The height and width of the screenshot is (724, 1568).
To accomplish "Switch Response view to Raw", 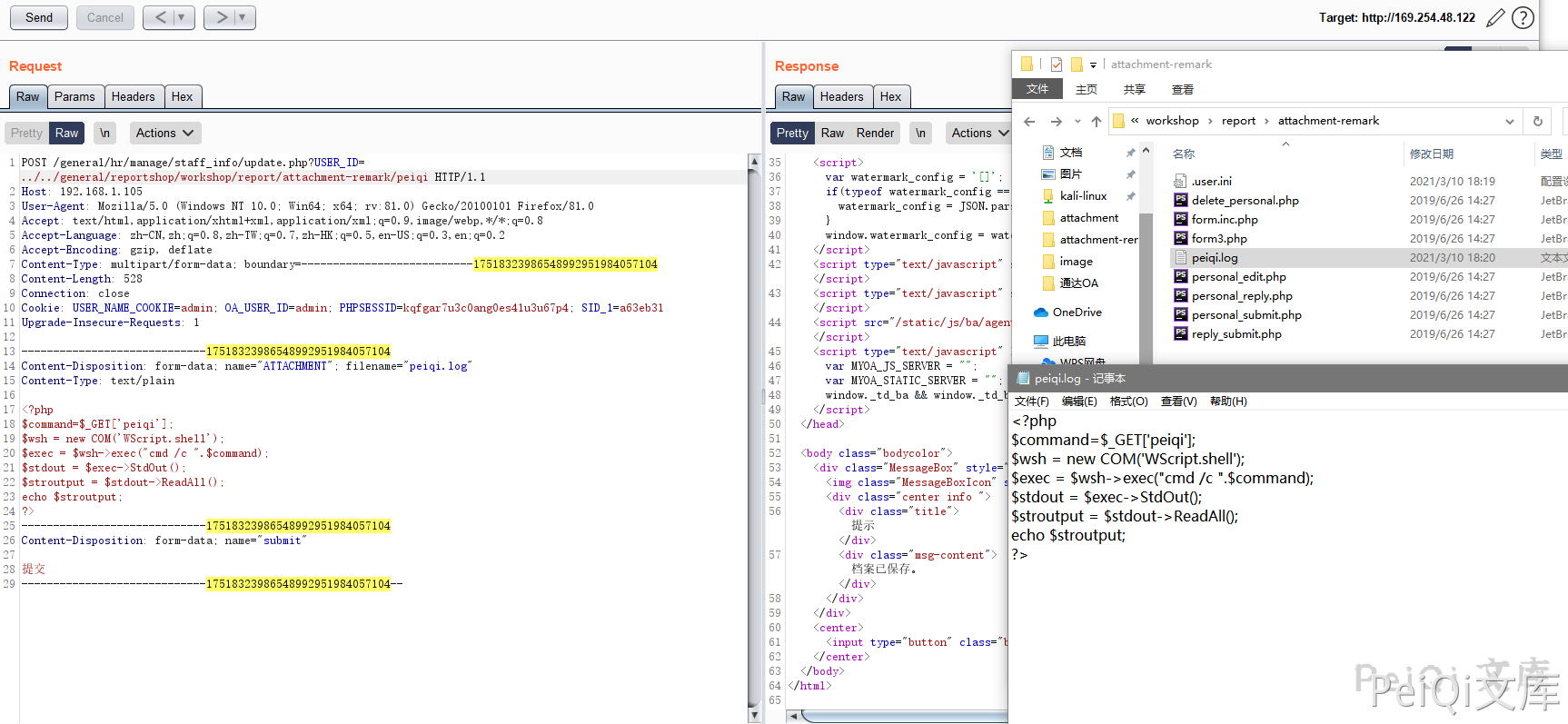I will (x=832, y=133).
